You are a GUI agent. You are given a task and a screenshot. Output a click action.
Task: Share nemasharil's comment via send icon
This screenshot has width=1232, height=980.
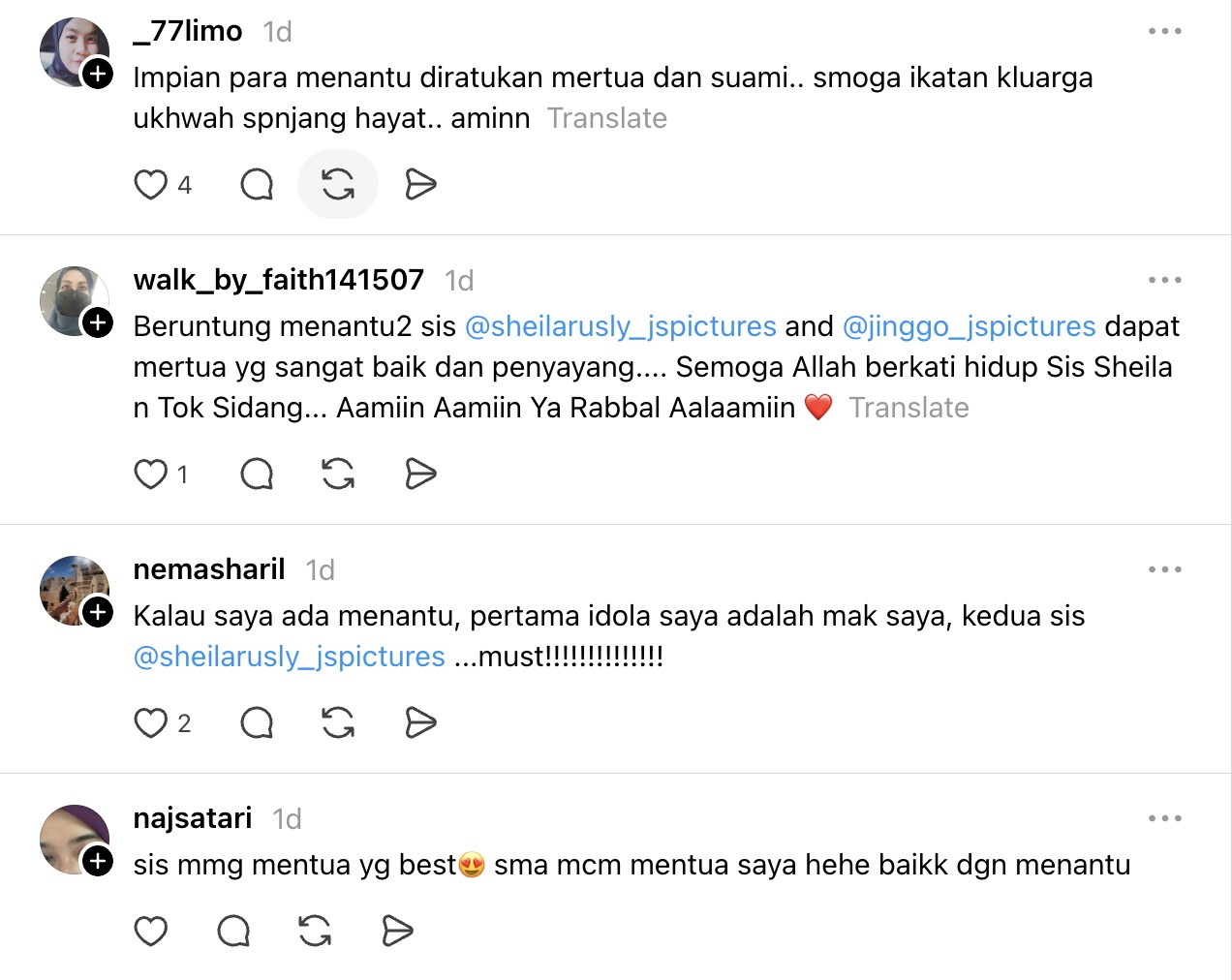pyautogui.click(x=420, y=722)
